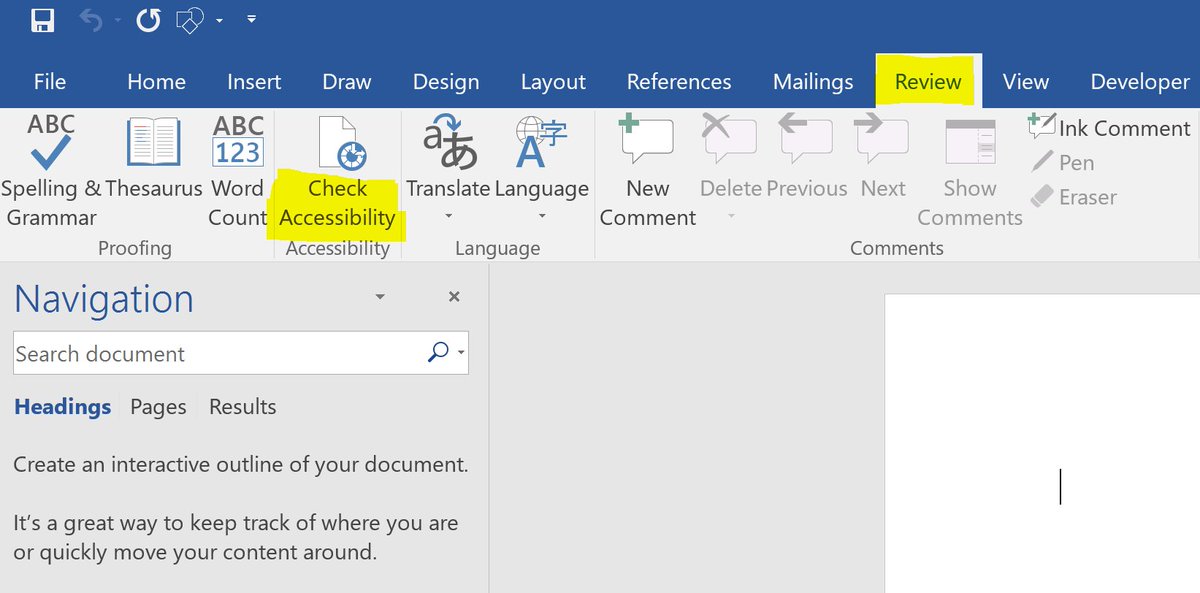This screenshot has width=1200, height=593.
Task: Run Spelling & Grammar check
Action: (x=51, y=170)
